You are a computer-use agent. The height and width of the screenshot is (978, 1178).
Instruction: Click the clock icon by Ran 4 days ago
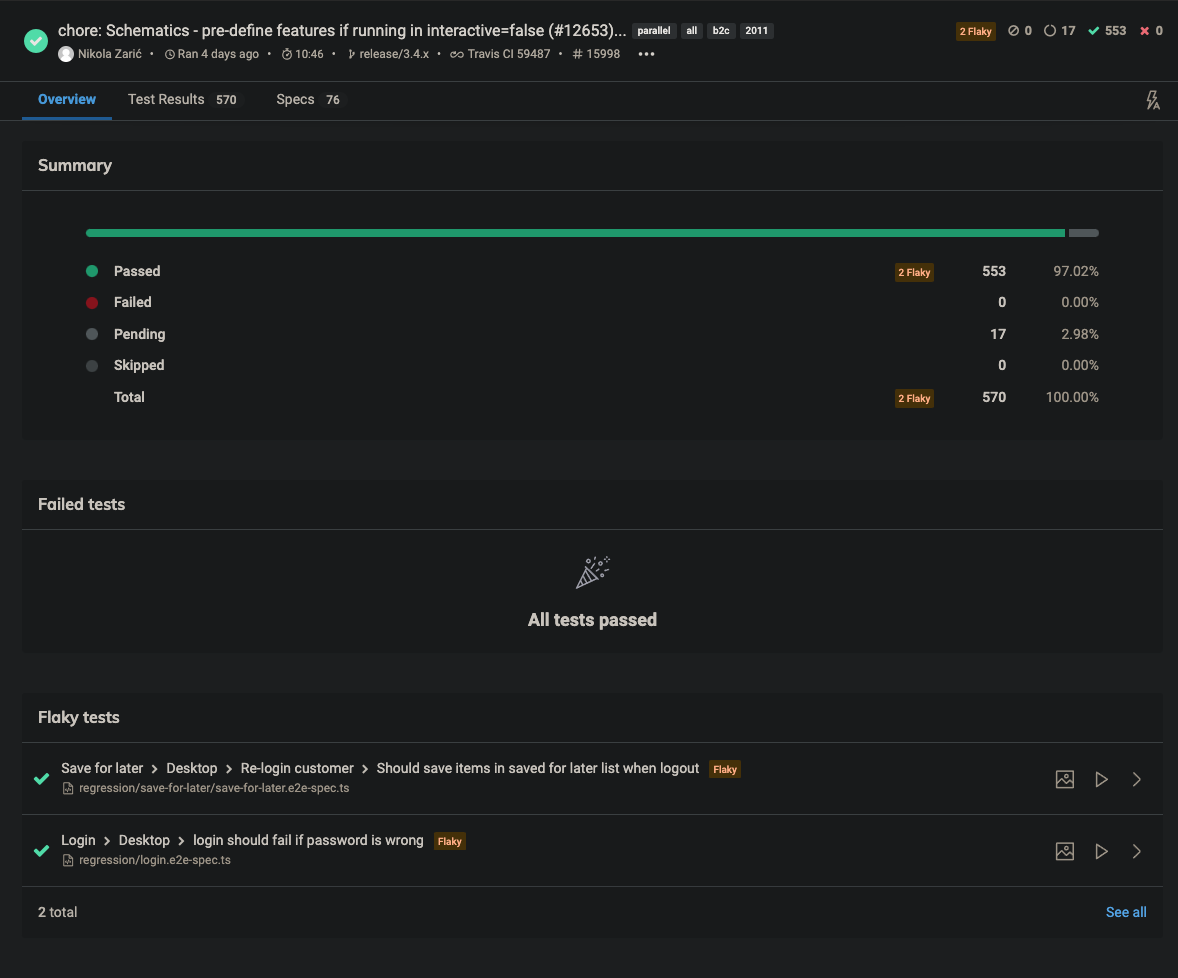[170, 54]
